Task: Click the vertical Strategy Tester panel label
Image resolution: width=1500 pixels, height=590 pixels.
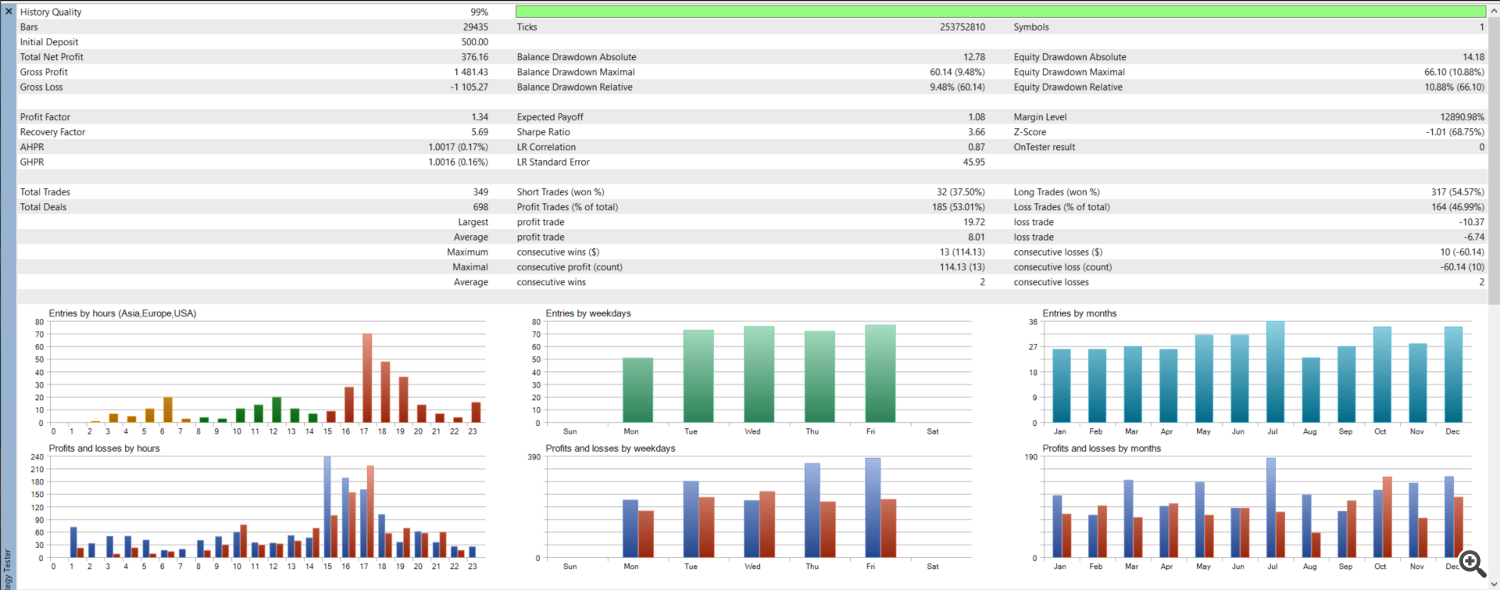Action: (x=7, y=567)
